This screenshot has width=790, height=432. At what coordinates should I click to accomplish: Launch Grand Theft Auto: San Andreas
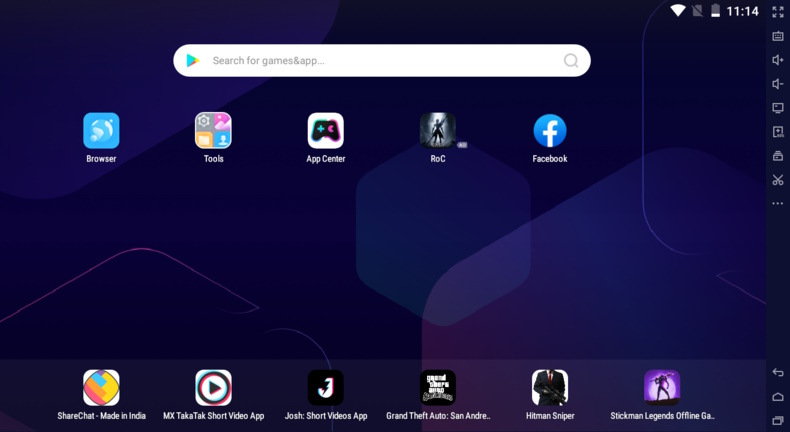(438, 388)
